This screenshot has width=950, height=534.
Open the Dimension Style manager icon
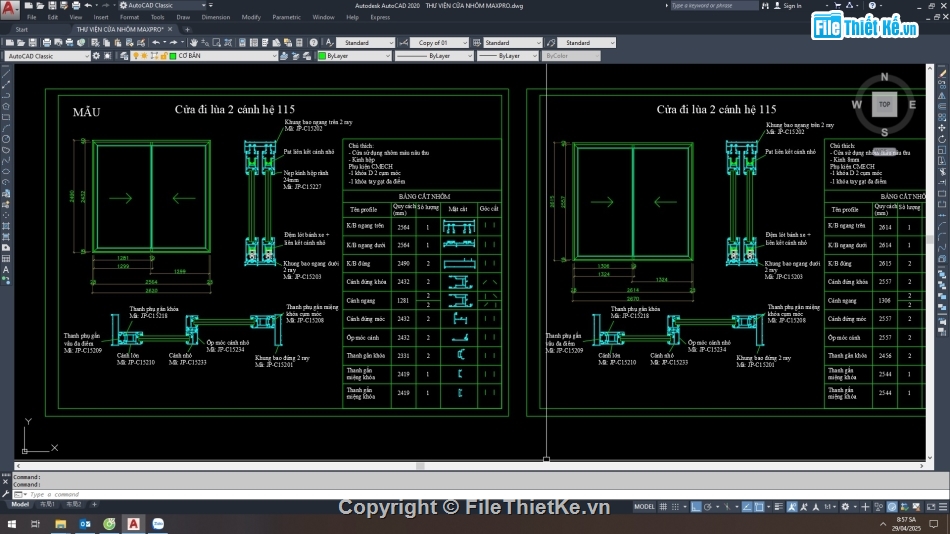pos(404,42)
